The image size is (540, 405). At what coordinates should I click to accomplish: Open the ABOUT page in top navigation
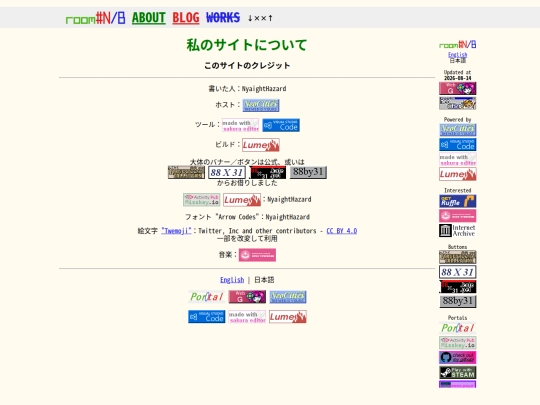pyautogui.click(x=149, y=18)
